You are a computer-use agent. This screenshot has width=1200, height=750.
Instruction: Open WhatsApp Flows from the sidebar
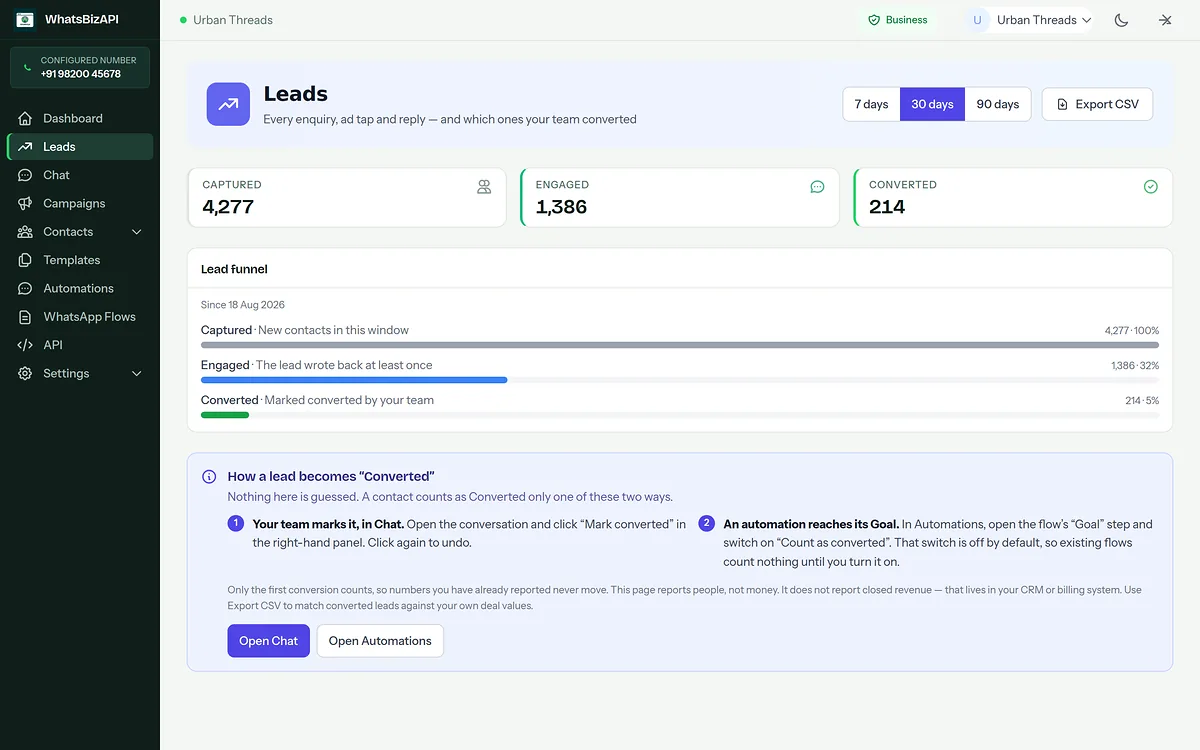(x=80, y=317)
